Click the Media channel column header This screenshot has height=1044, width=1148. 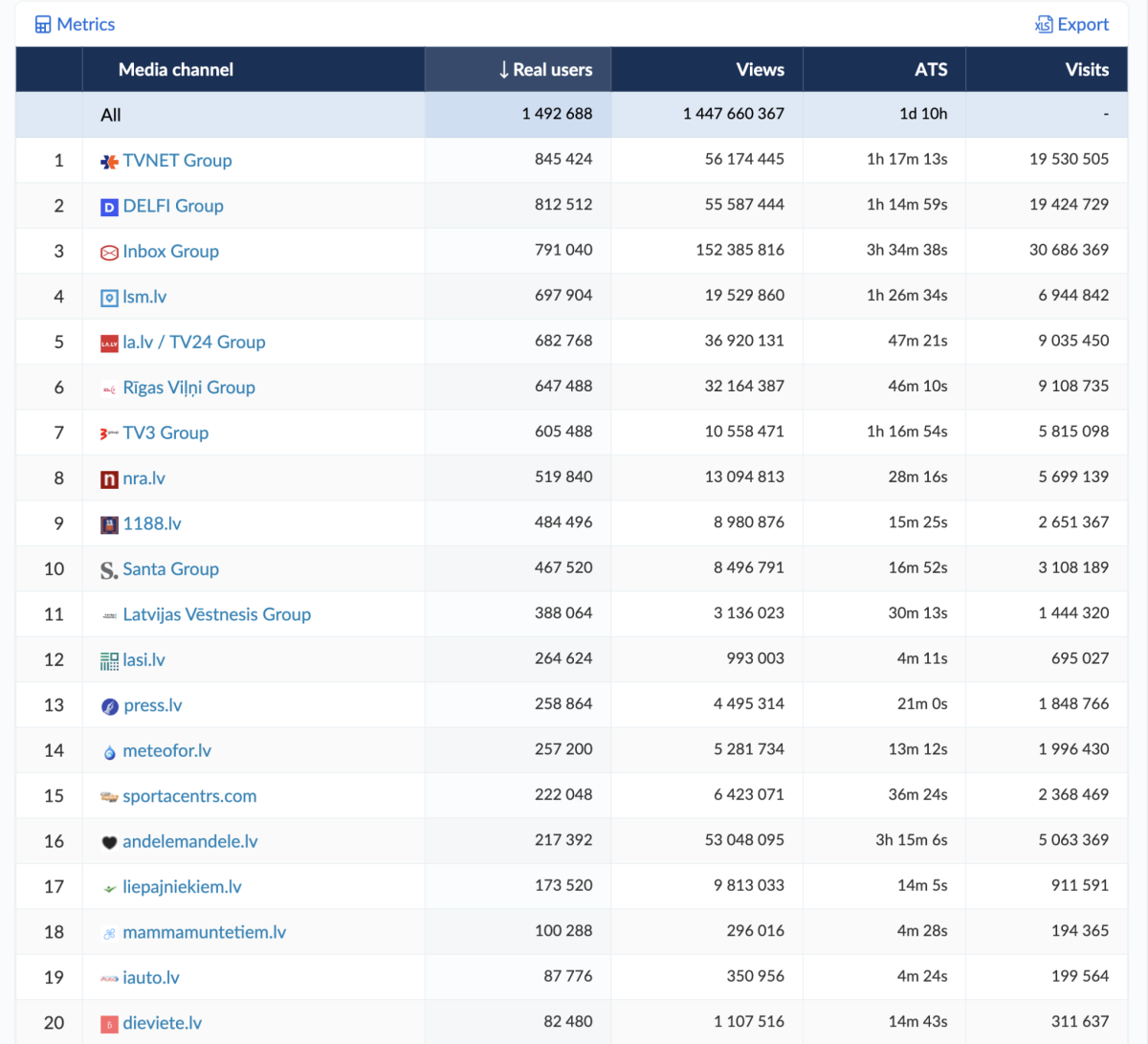click(x=176, y=70)
